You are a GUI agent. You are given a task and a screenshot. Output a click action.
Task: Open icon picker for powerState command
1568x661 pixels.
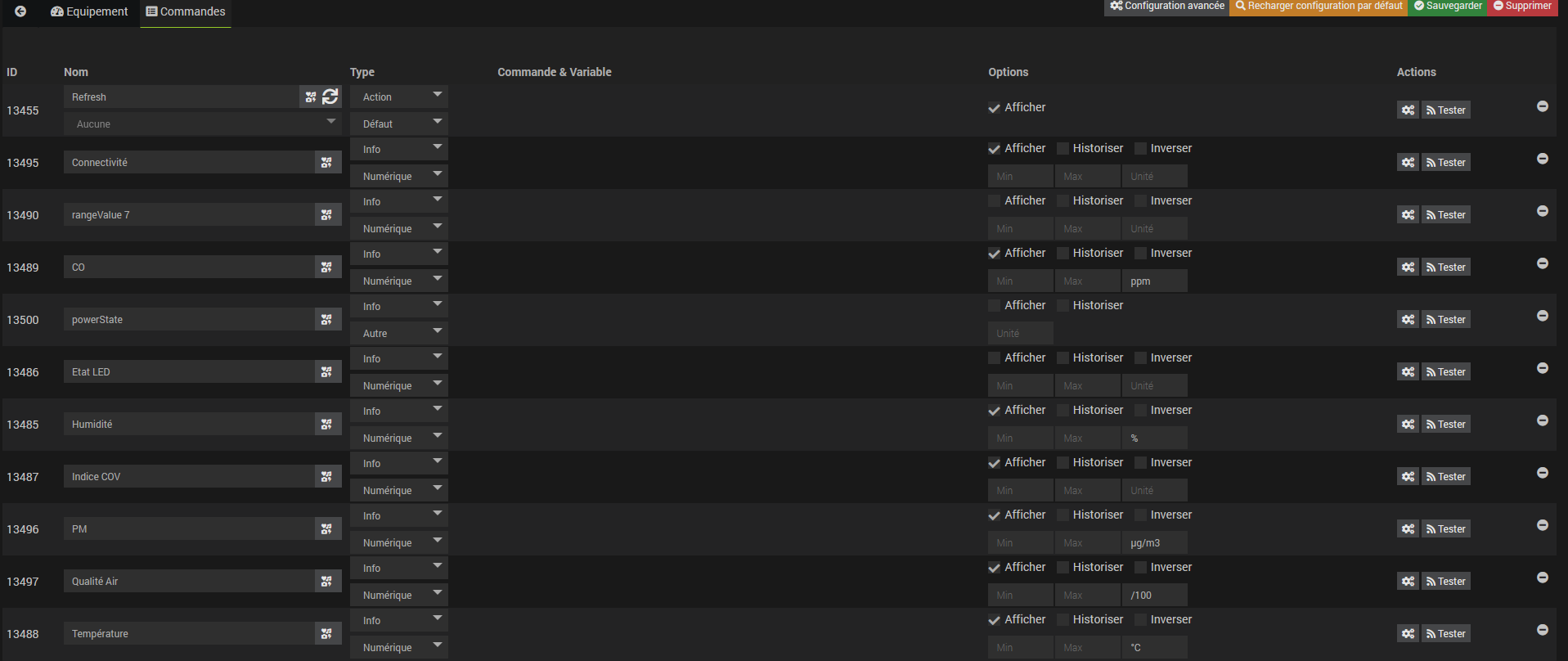pyautogui.click(x=327, y=319)
